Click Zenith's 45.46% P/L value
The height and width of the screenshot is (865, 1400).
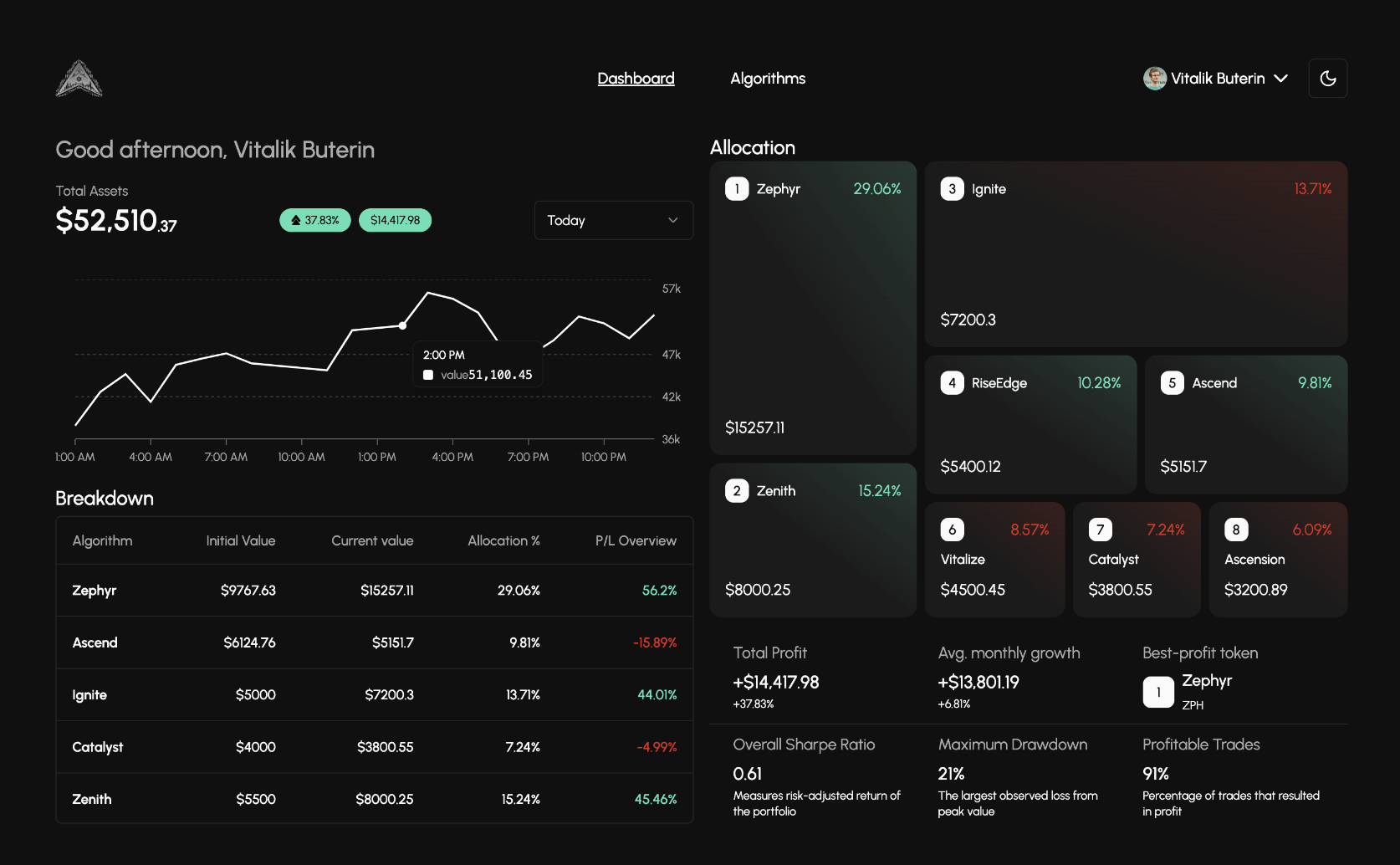[x=656, y=799]
